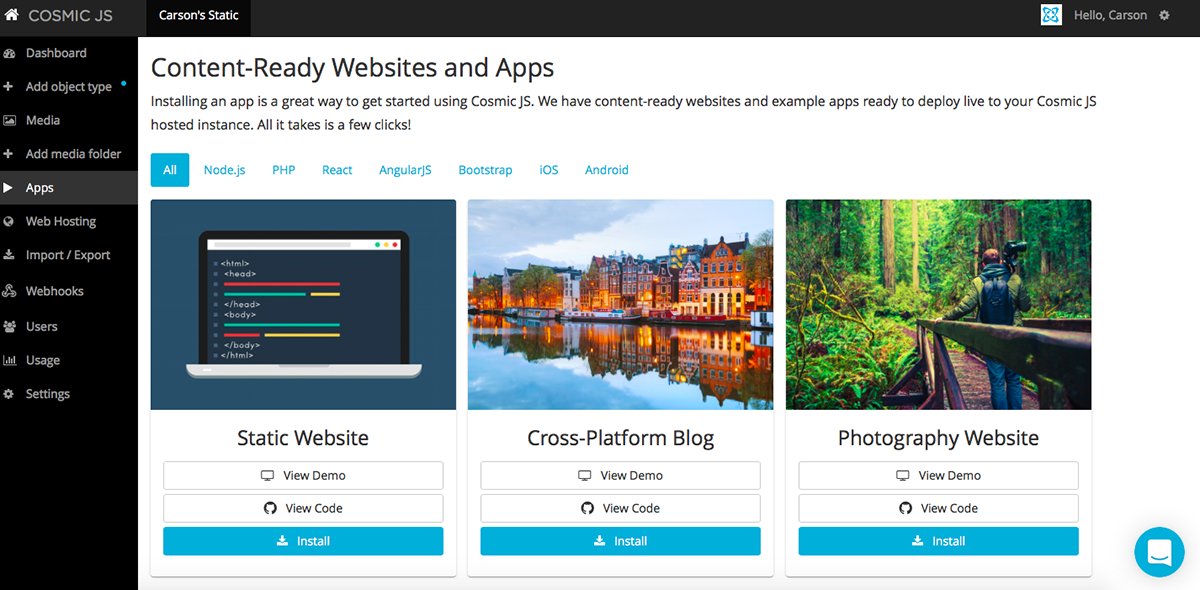Click the Cosmic JS home icon
The width and height of the screenshot is (1200, 590).
click(11, 15)
